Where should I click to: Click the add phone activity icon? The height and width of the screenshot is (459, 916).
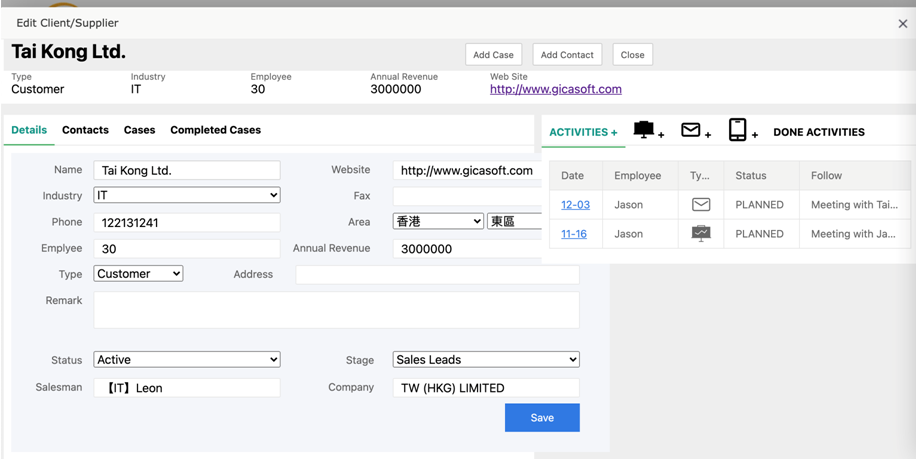pos(741,131)
